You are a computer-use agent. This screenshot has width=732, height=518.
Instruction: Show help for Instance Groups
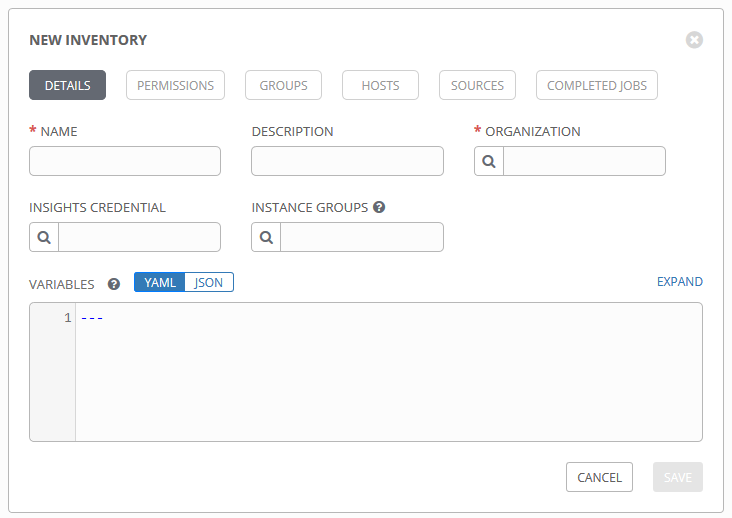click(379, 207)
